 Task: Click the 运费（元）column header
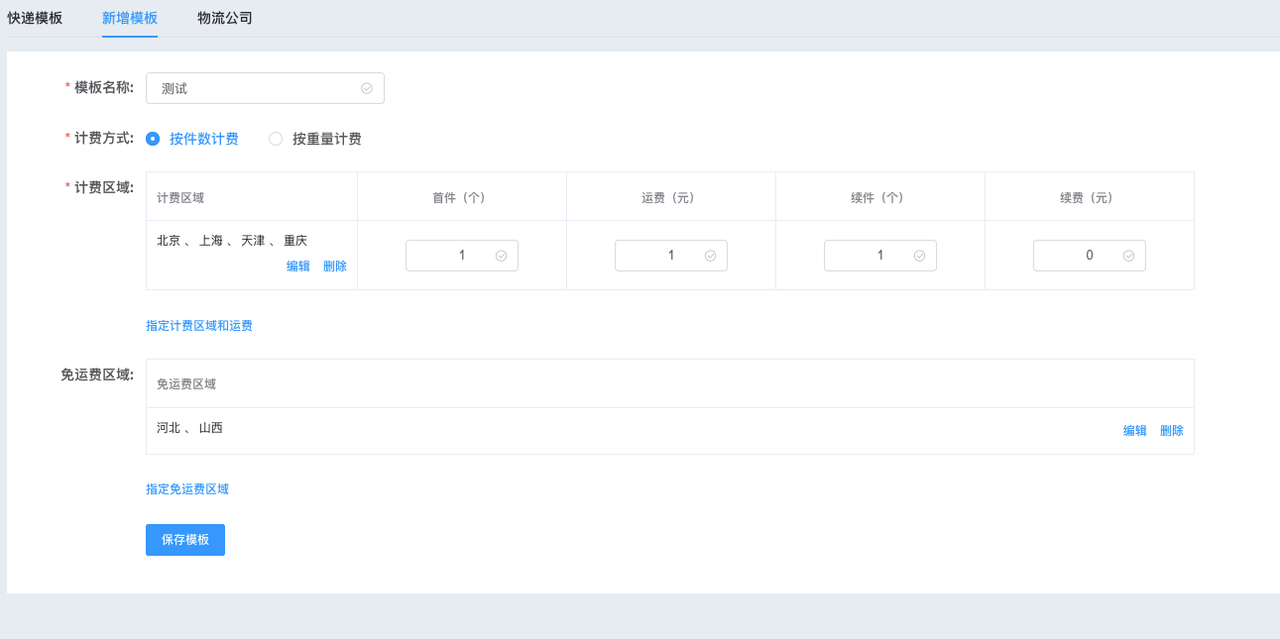pyautogui.click(x=671, y=198)
